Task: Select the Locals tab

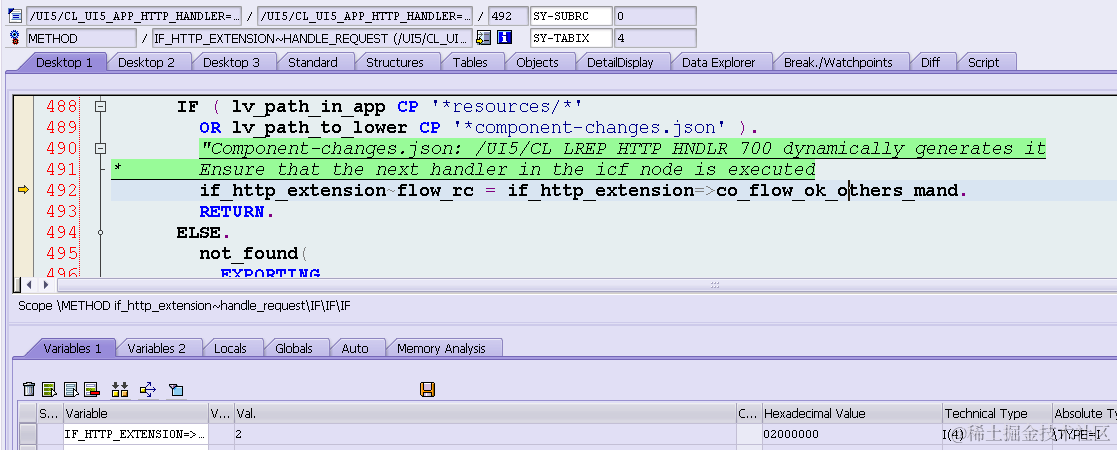Action: (x=230, y=348)
